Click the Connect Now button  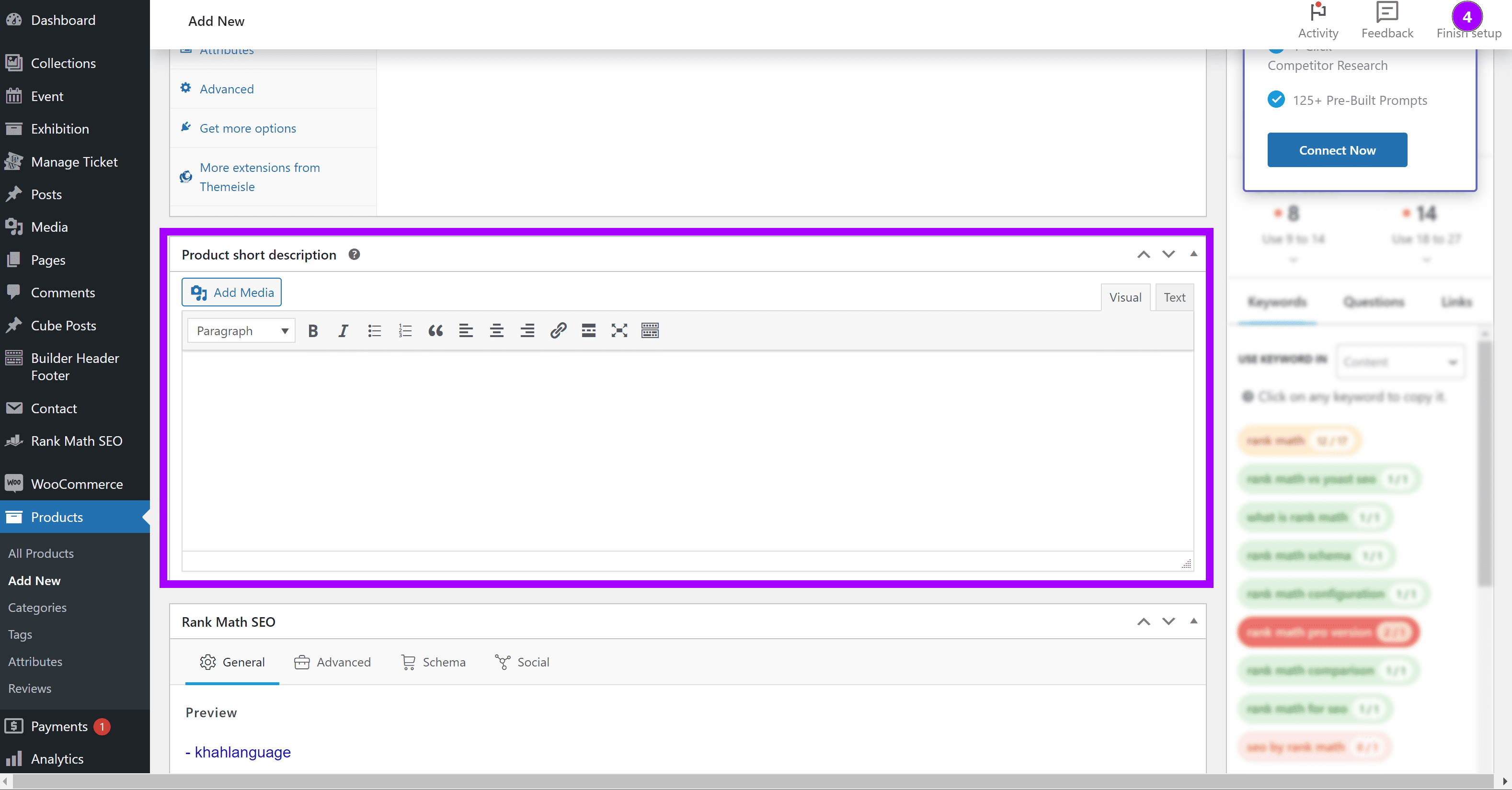tap(1337, 150)
